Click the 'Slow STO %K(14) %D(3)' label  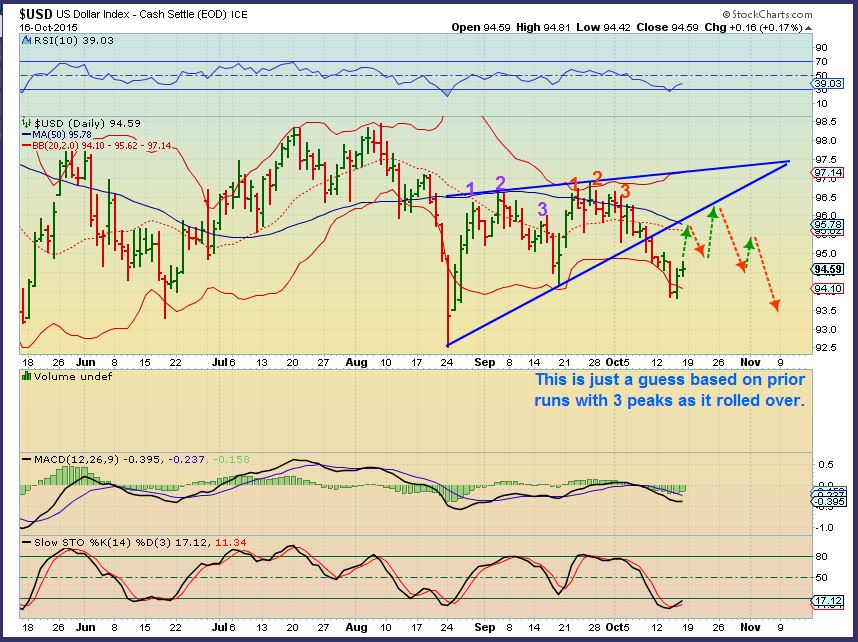[x=102, y=542]
